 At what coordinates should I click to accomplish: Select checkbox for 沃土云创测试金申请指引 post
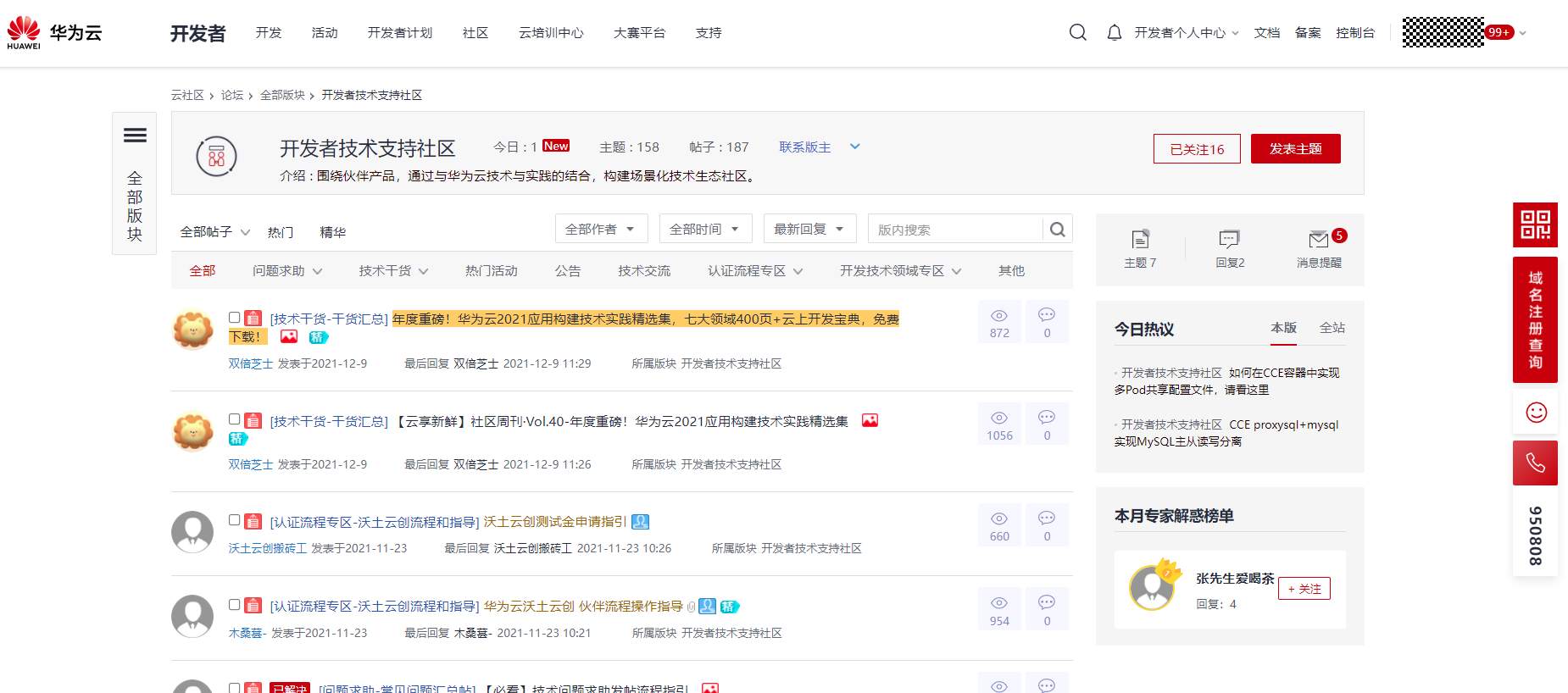pos(235,520)
